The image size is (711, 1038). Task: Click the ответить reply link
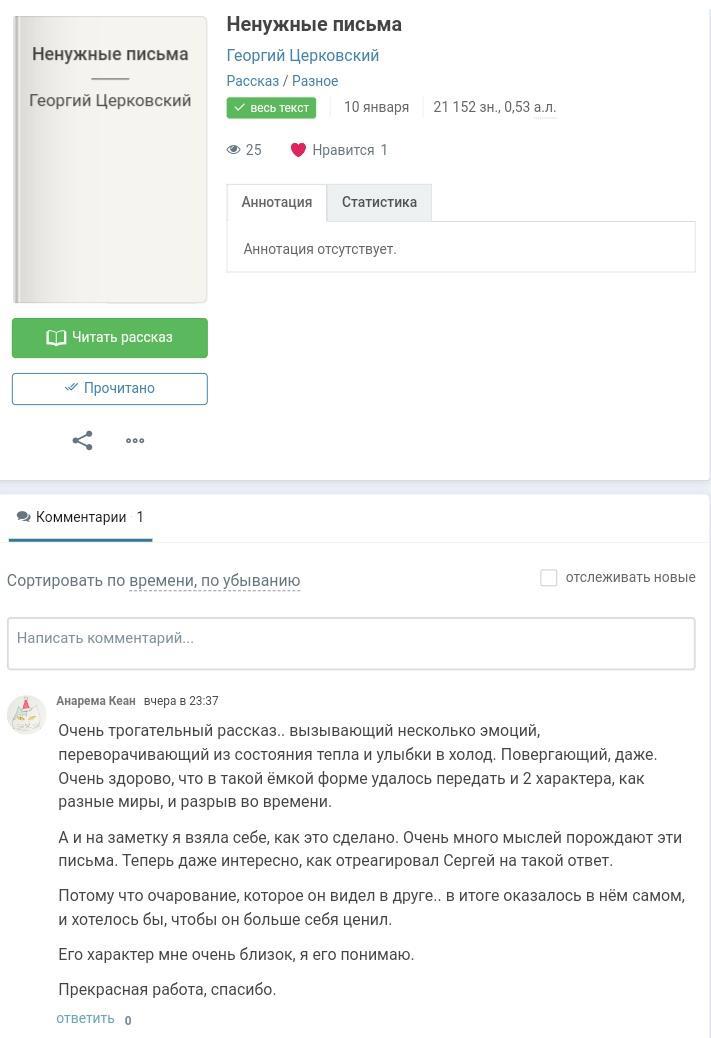[85, 1018]
